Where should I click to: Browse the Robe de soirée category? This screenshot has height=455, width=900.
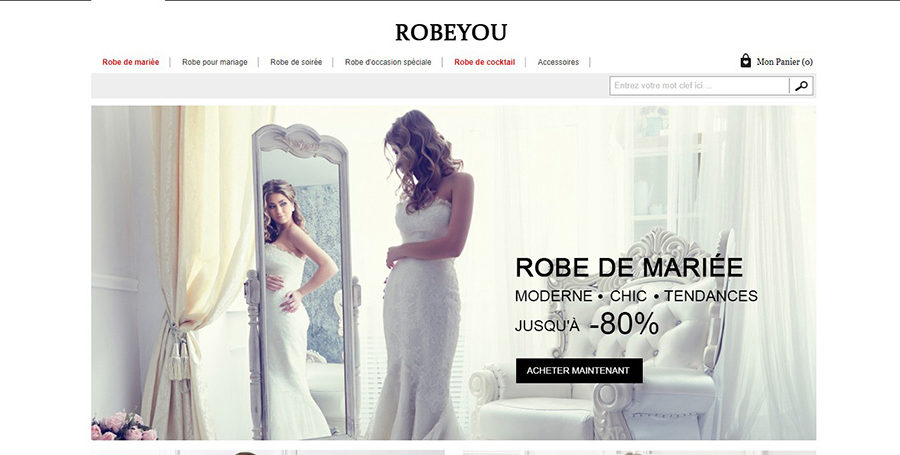click(296, 62)
